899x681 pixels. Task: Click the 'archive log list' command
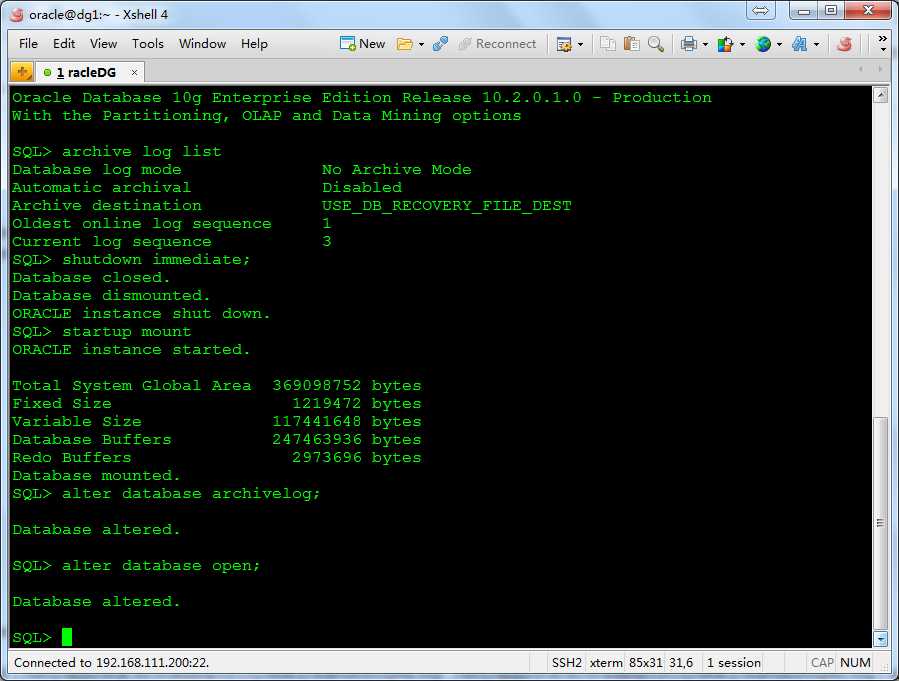141,152
